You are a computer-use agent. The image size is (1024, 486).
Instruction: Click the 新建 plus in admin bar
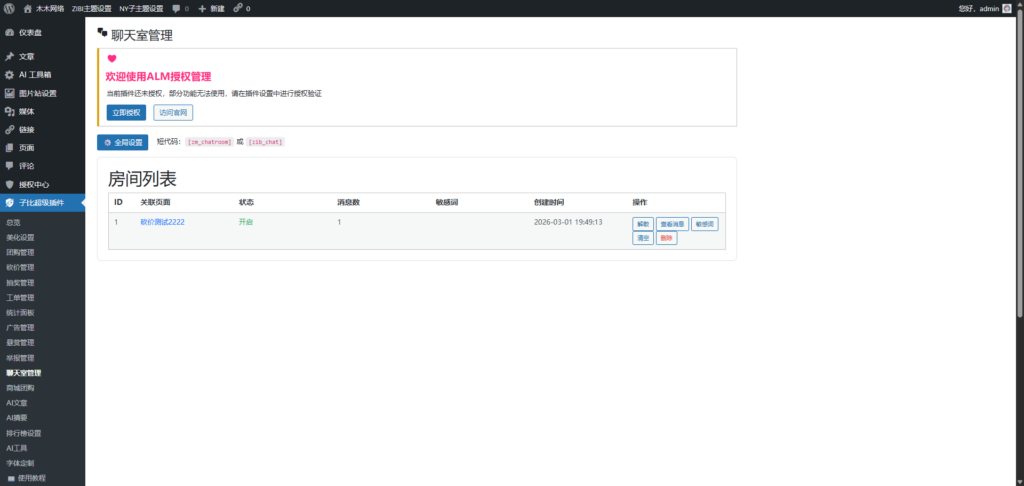(211, 8)
